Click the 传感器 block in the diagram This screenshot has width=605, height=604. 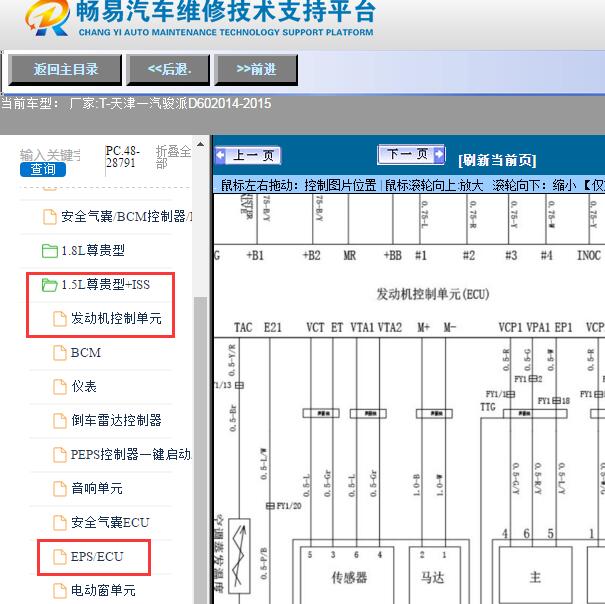[x=349, y=577]
